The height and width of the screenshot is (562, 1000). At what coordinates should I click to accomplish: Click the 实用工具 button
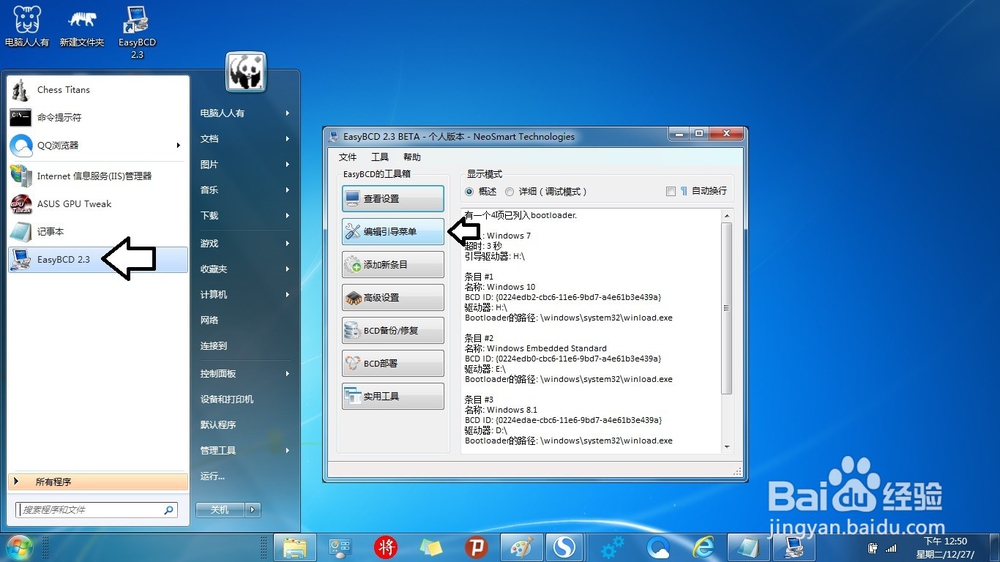(393, 397)
